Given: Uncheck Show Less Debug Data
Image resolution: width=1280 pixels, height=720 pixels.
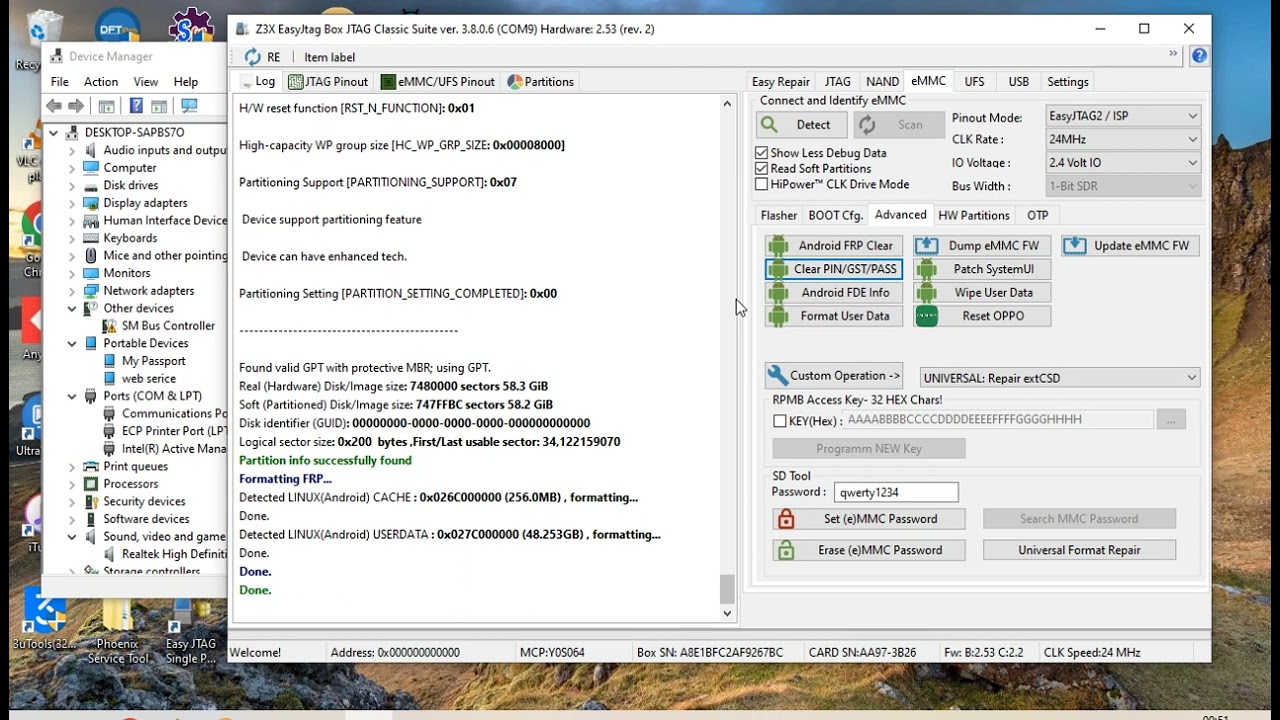Looking at the screenshot, I should point(762,153).
